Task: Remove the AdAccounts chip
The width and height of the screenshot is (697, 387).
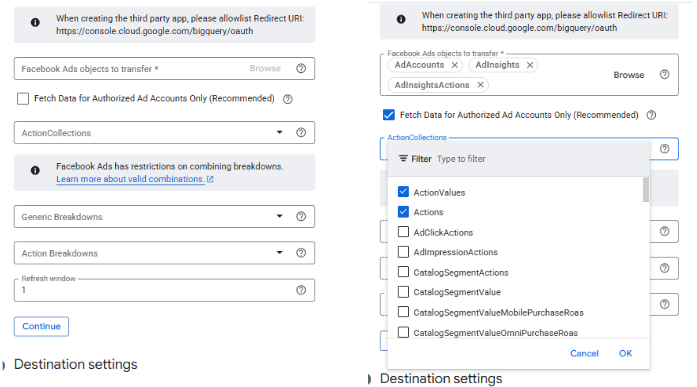Action: coord(454,65)
